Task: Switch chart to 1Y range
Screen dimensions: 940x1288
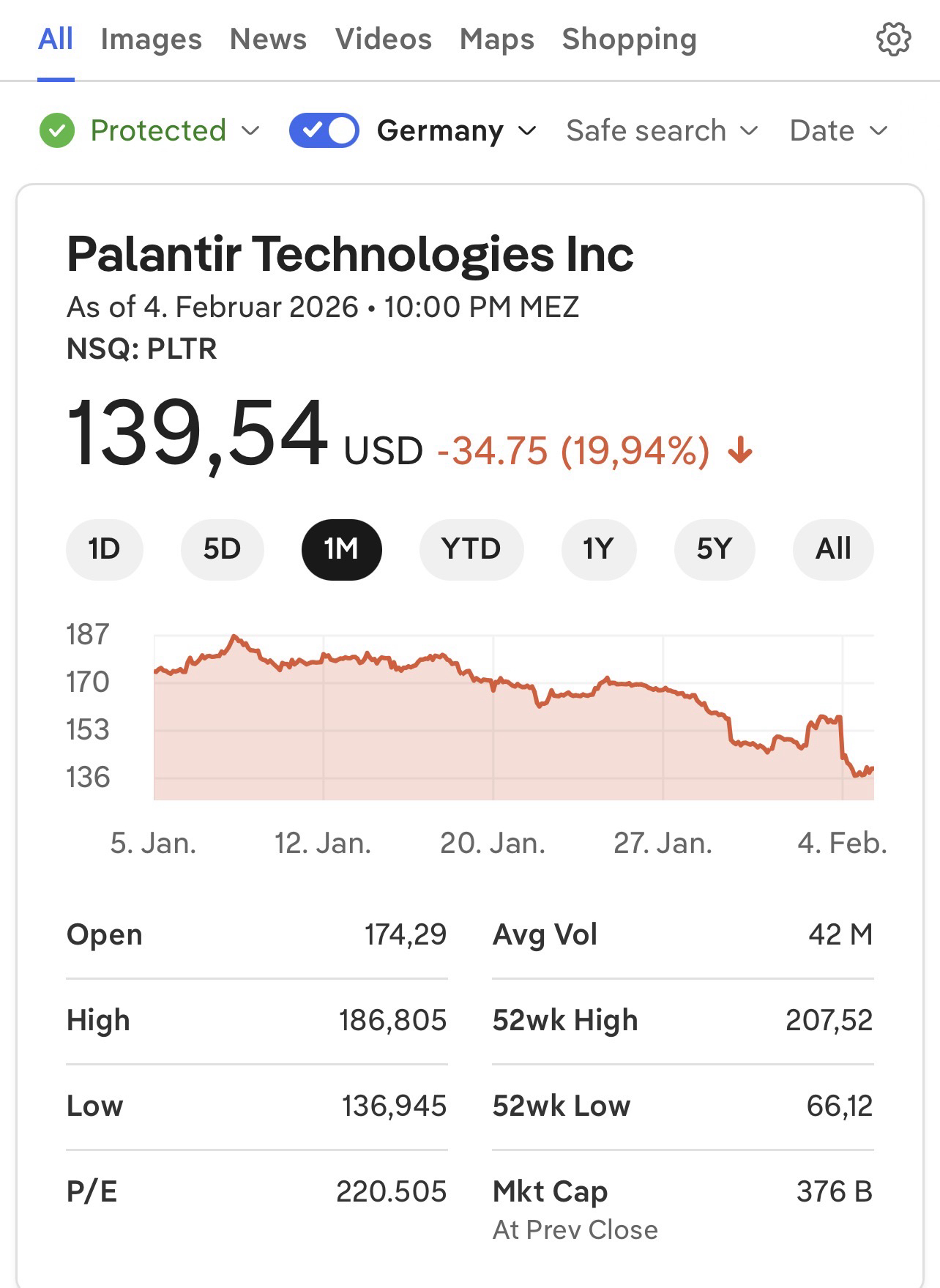Action: pyautogui.click(x=598, y=549)
